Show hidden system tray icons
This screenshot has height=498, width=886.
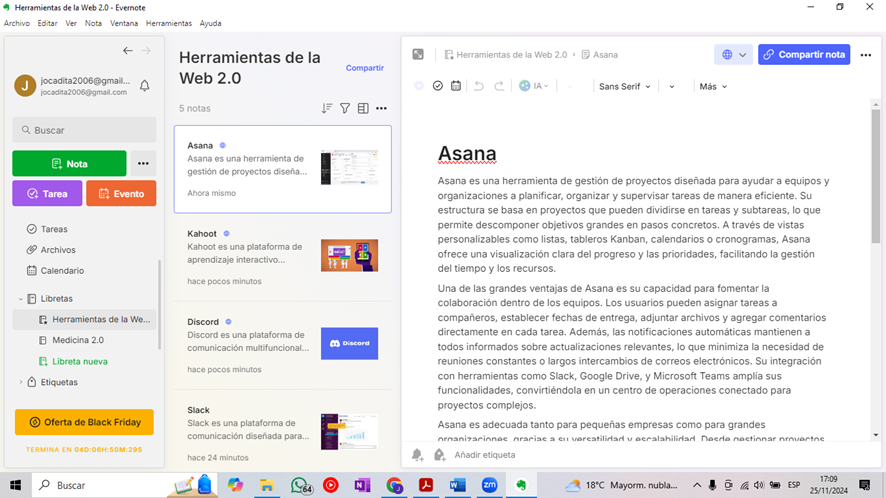pyautogui.click(x=697, y=485)
